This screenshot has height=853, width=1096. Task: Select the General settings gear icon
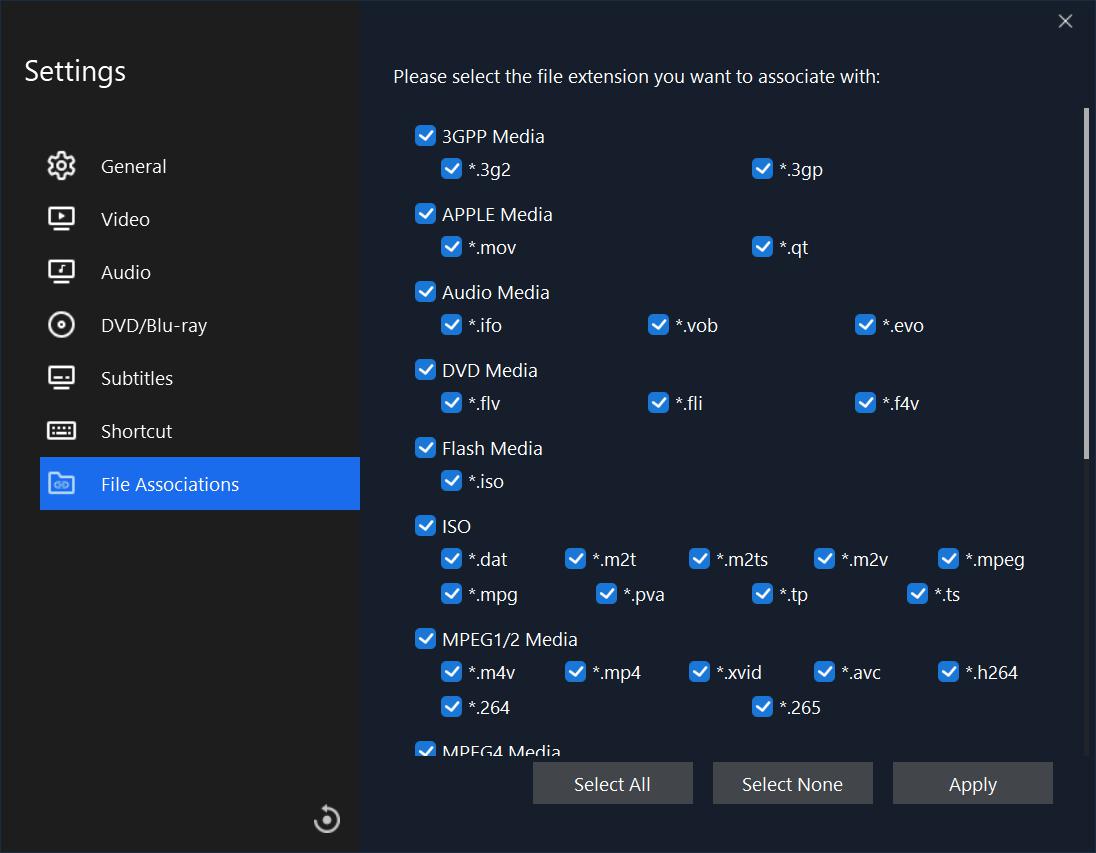point(61,166)
